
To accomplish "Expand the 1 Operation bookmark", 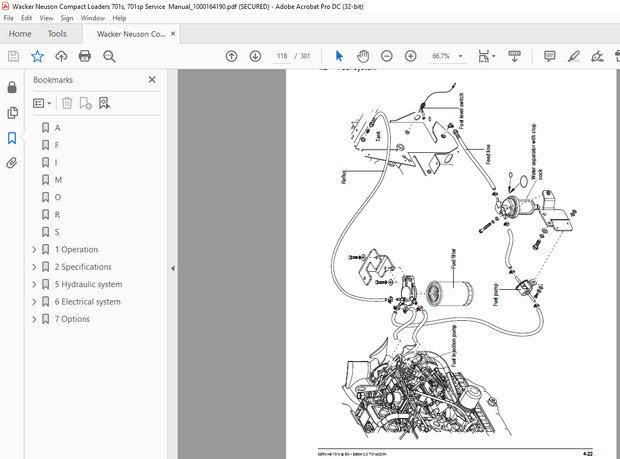I will click(34, 249).
